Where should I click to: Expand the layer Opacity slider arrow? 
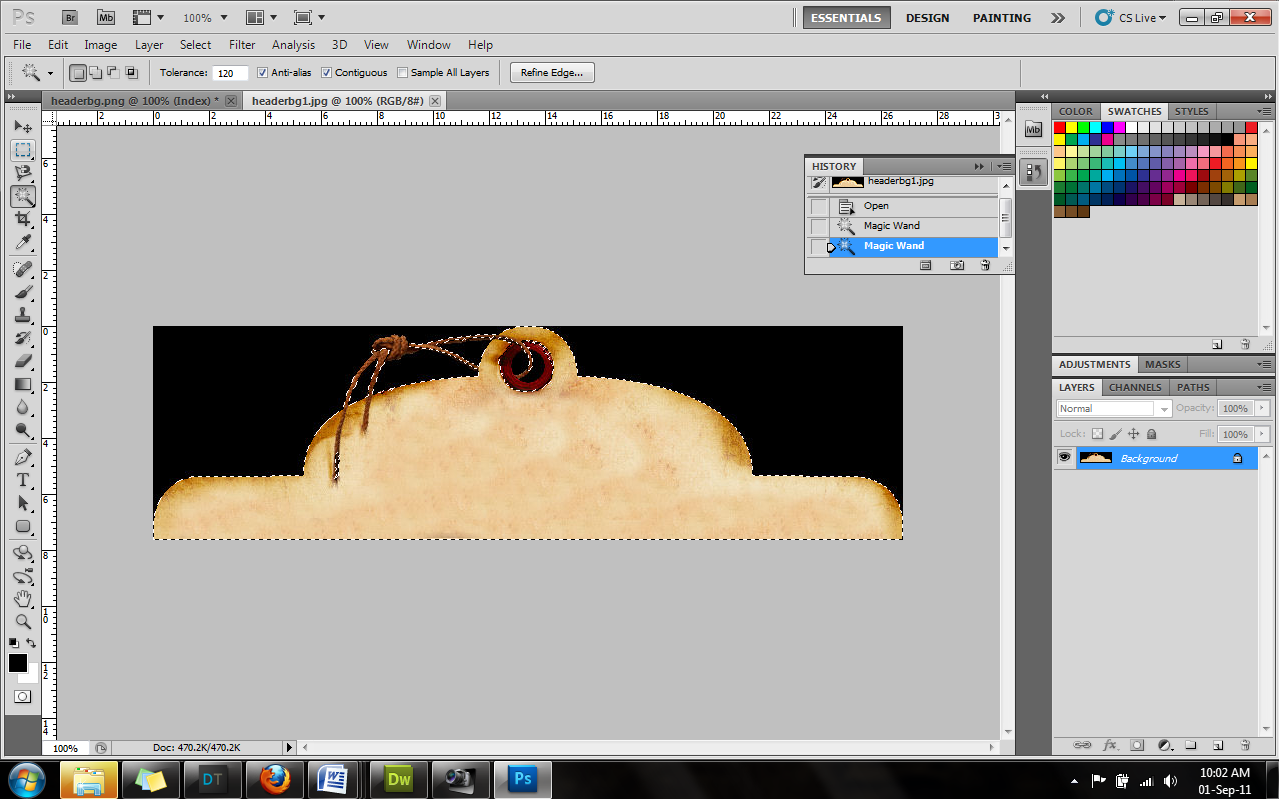1262,409
